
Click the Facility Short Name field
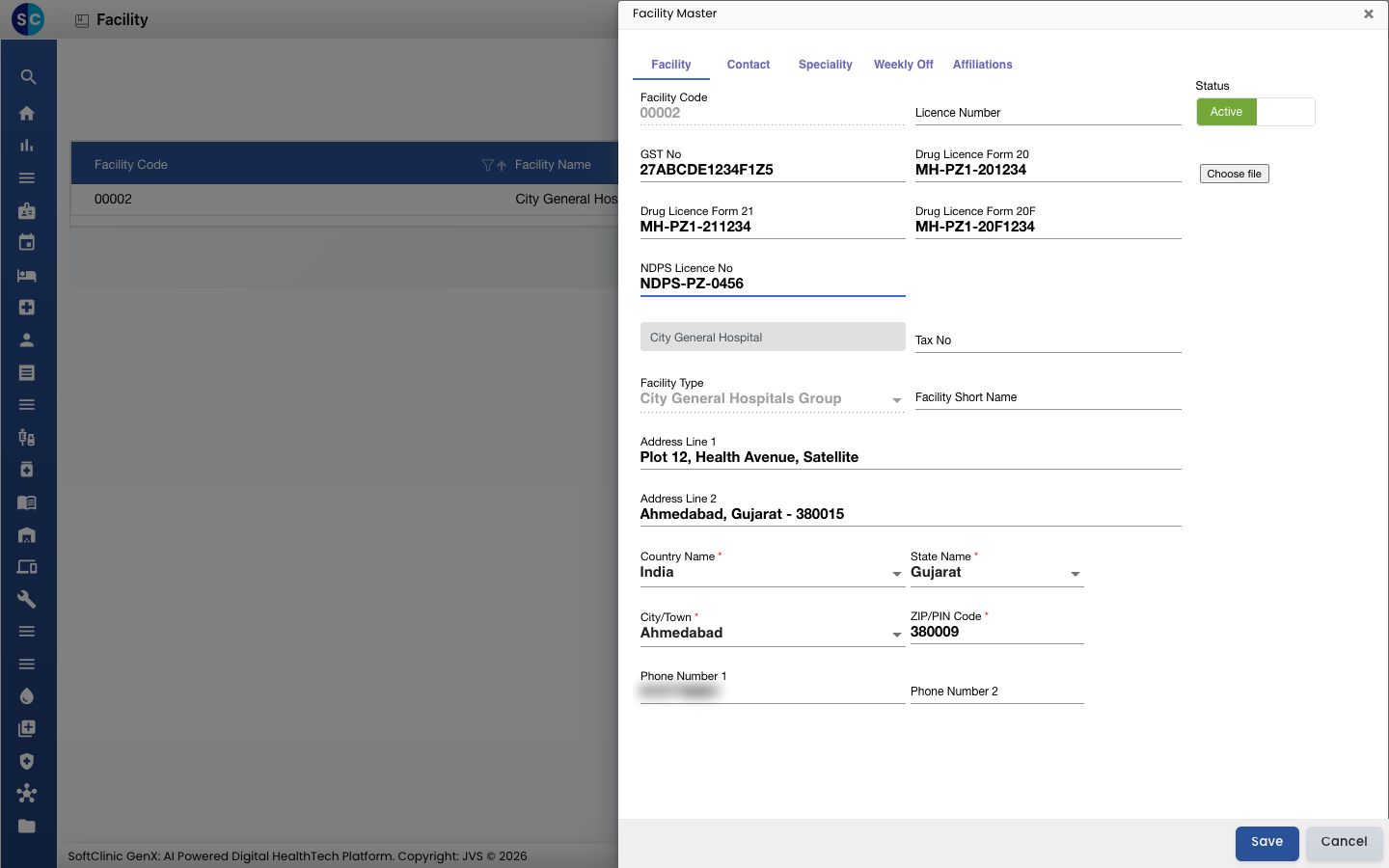(1048, 397)
